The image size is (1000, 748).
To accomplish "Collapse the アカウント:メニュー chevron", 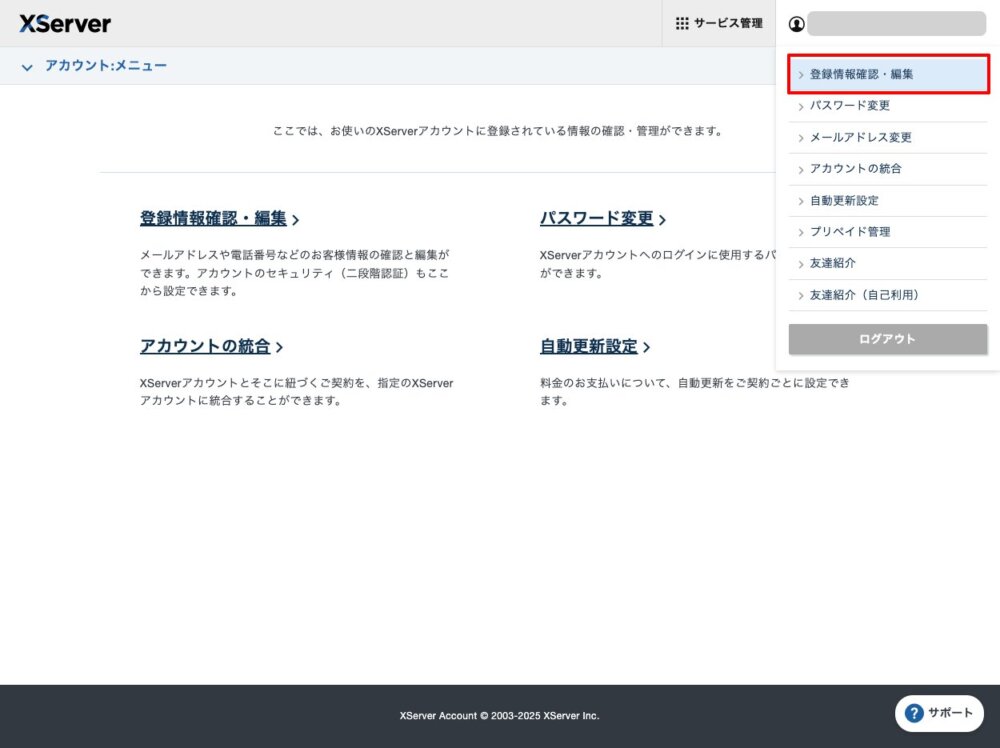I will 27,67.
